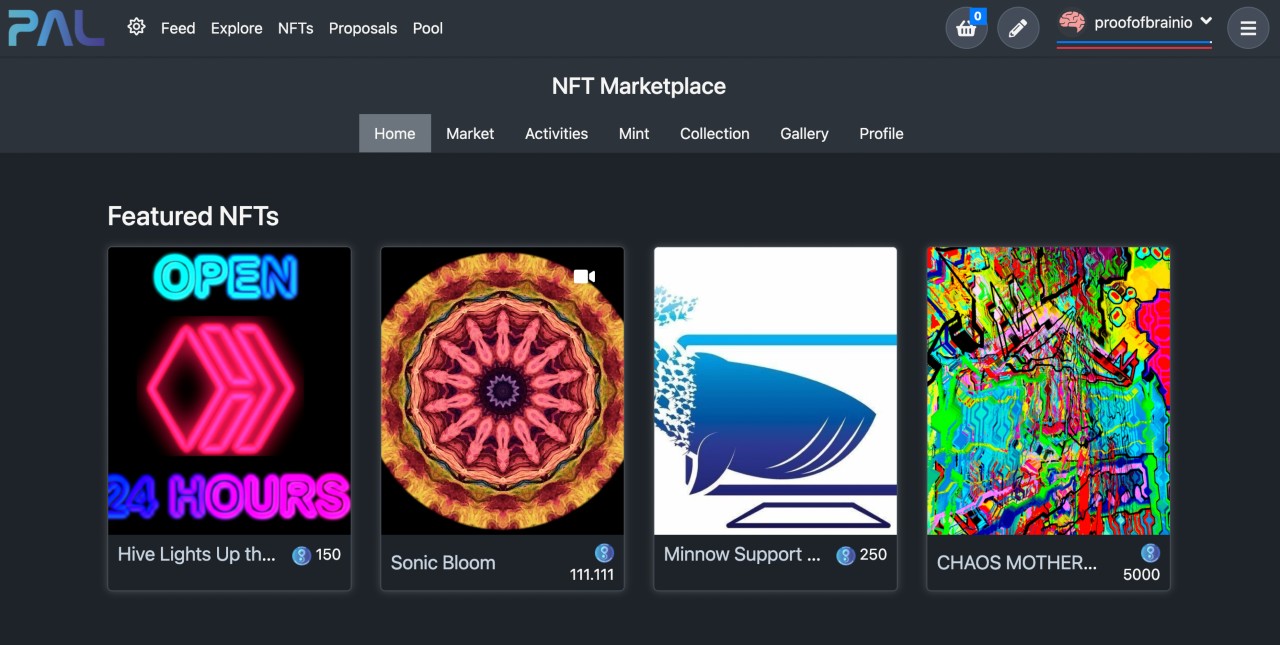Click the 'Featured NFTs' heading

[193, 216]
